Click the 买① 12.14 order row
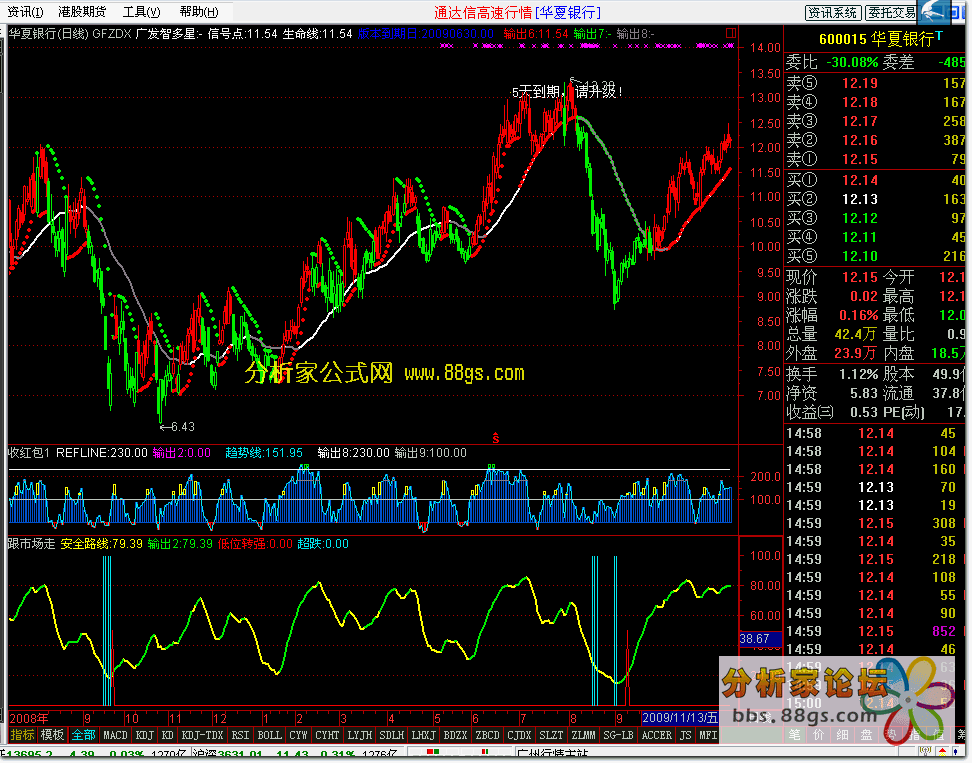 coord(875,181)
